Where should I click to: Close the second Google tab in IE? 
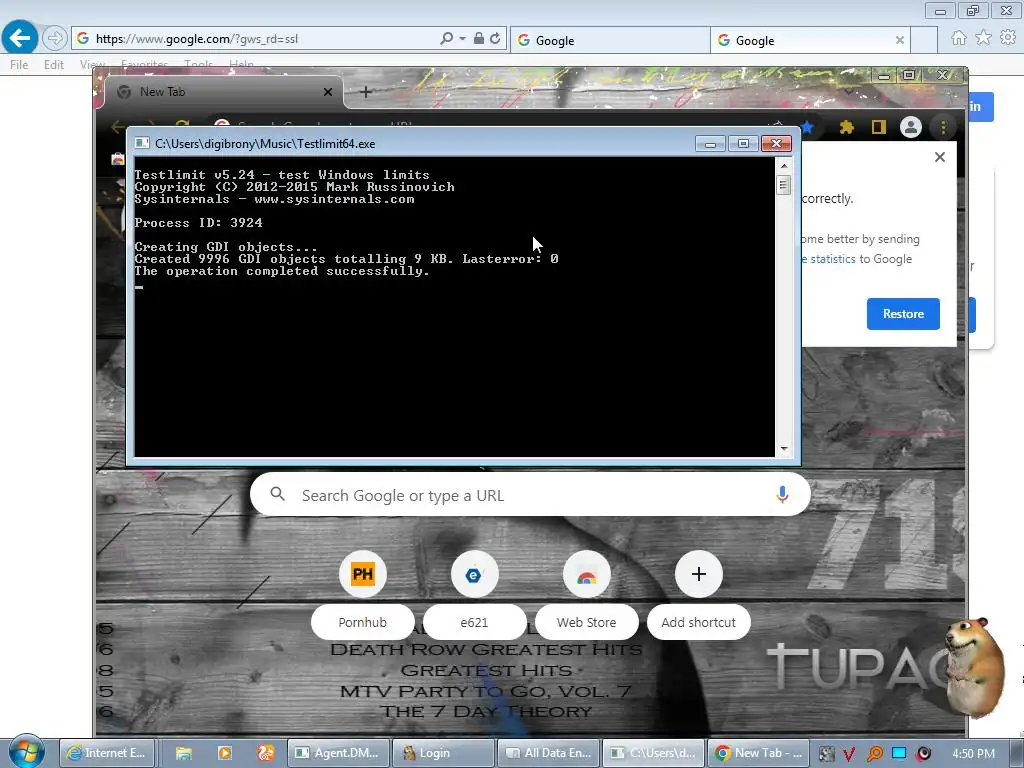(x=899, y=40)
